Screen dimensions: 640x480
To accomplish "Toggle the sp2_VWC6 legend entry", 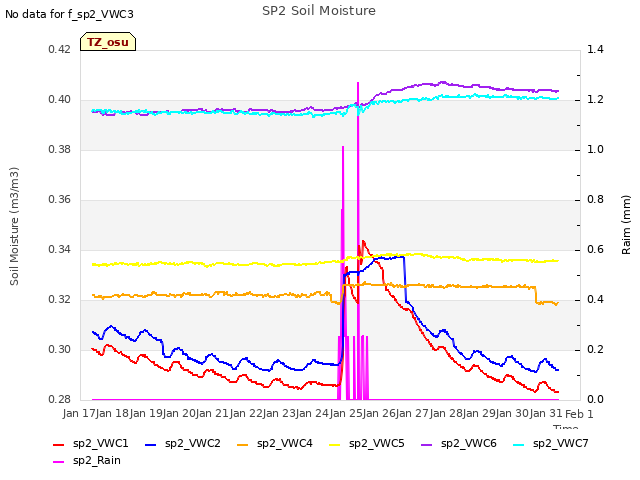I will point(459,443).
